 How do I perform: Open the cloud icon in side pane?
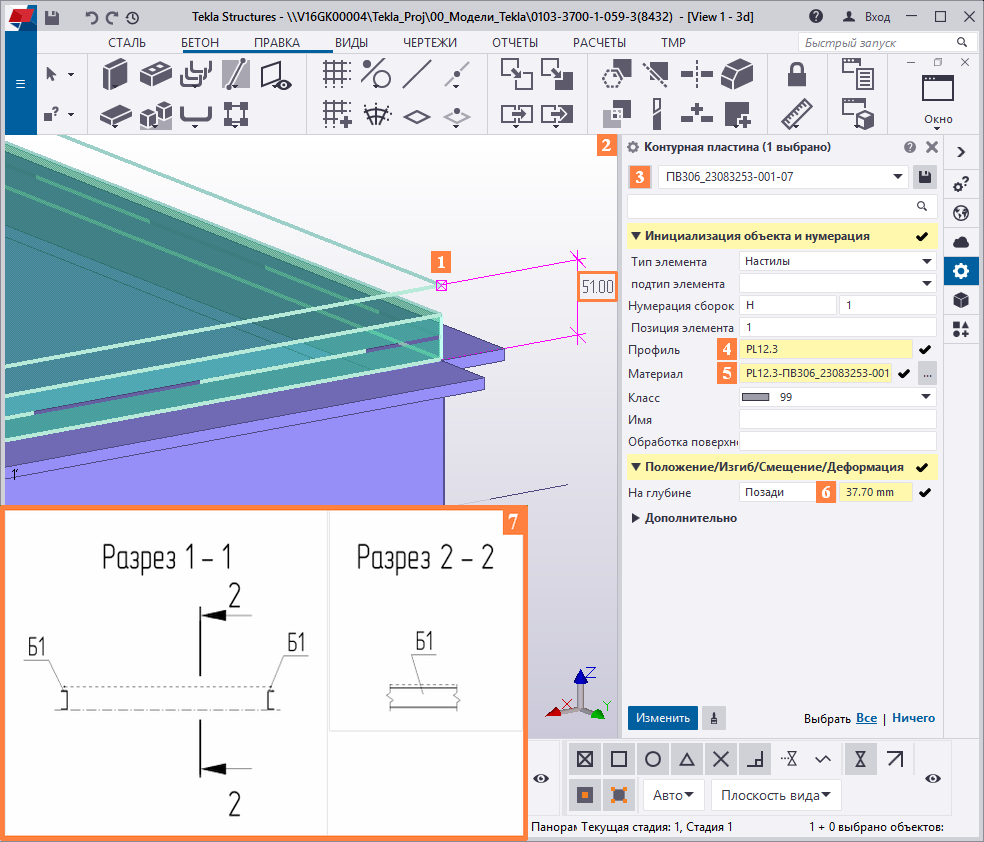coord(961,242)
